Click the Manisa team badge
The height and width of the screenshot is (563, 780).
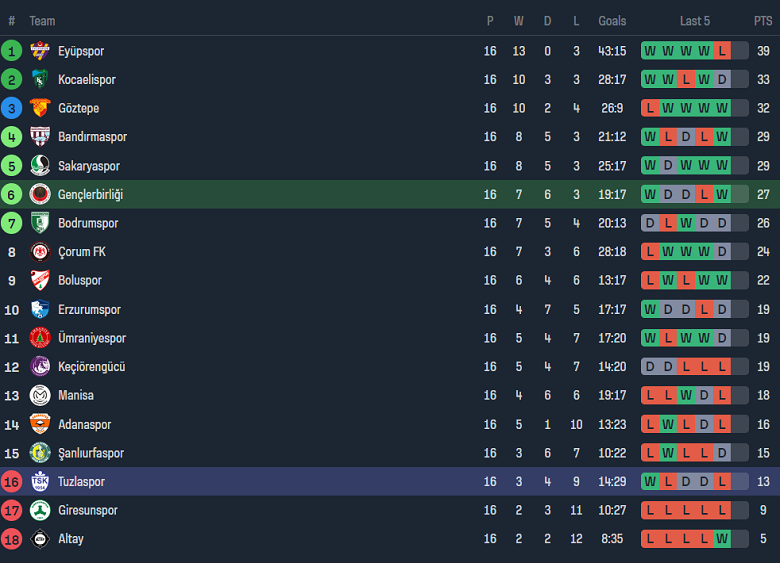40,395
